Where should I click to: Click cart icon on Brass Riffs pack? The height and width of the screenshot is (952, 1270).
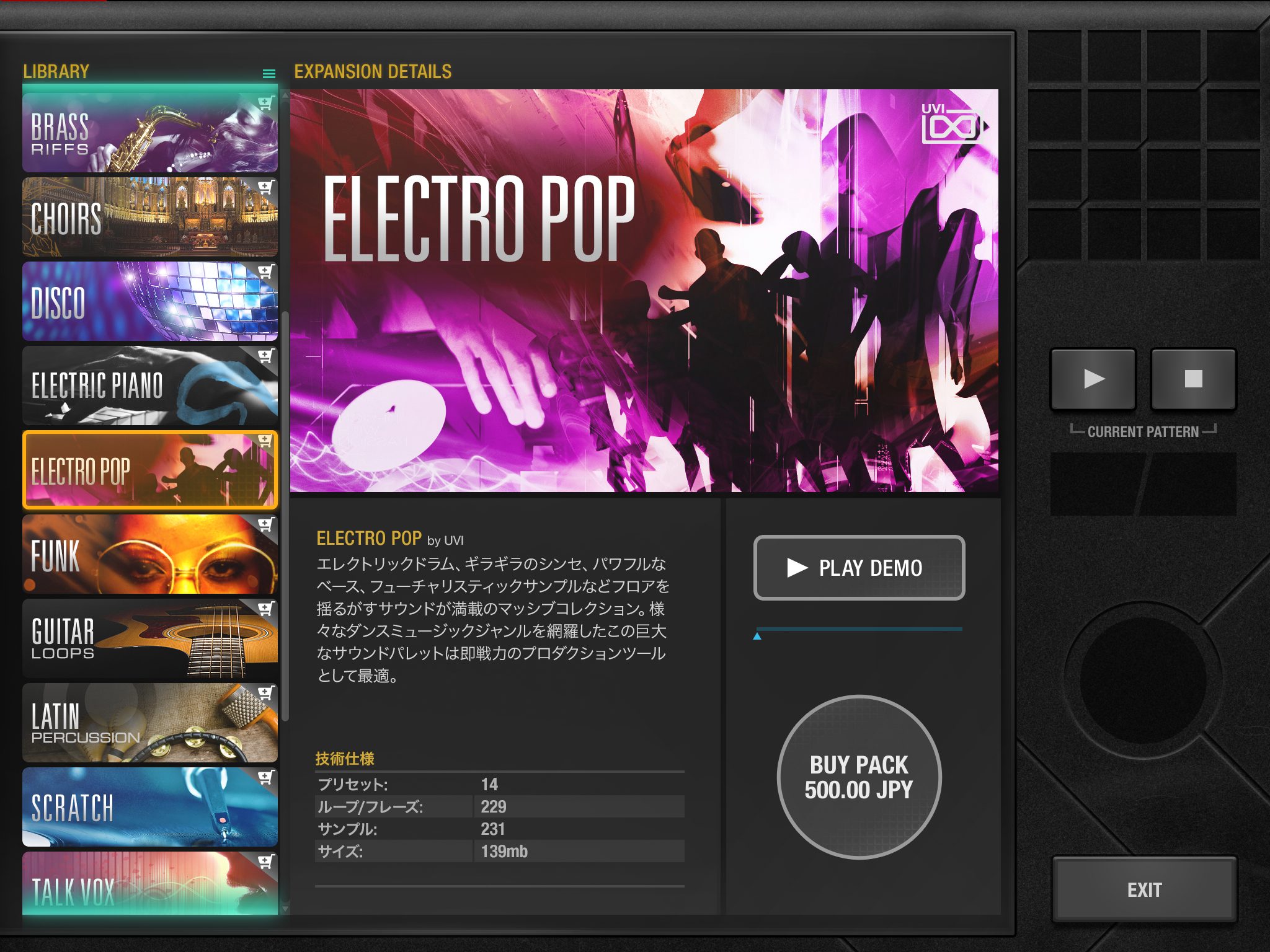266,103
